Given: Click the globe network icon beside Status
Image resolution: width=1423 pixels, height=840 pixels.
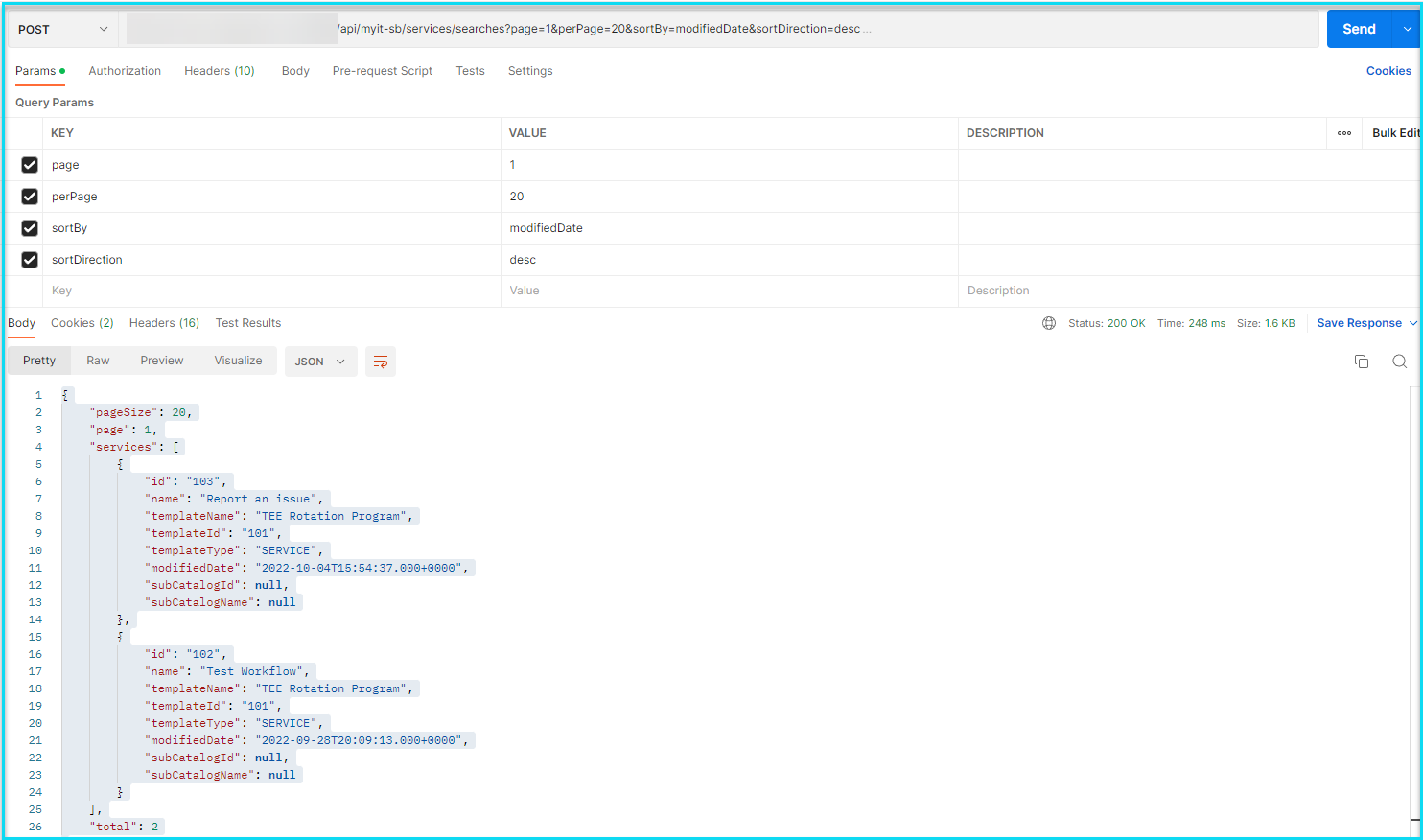Looking at the screenshot, I should tap(1049, 323).
